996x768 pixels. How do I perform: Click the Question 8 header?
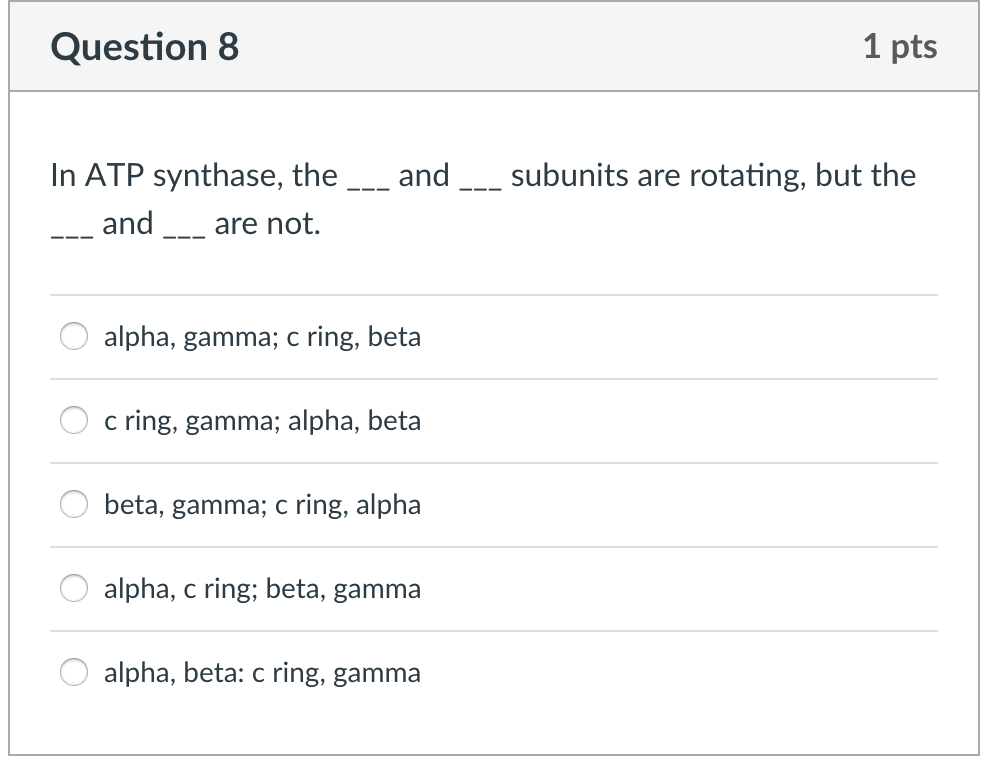pyautogui.click(x=144, y=46)
